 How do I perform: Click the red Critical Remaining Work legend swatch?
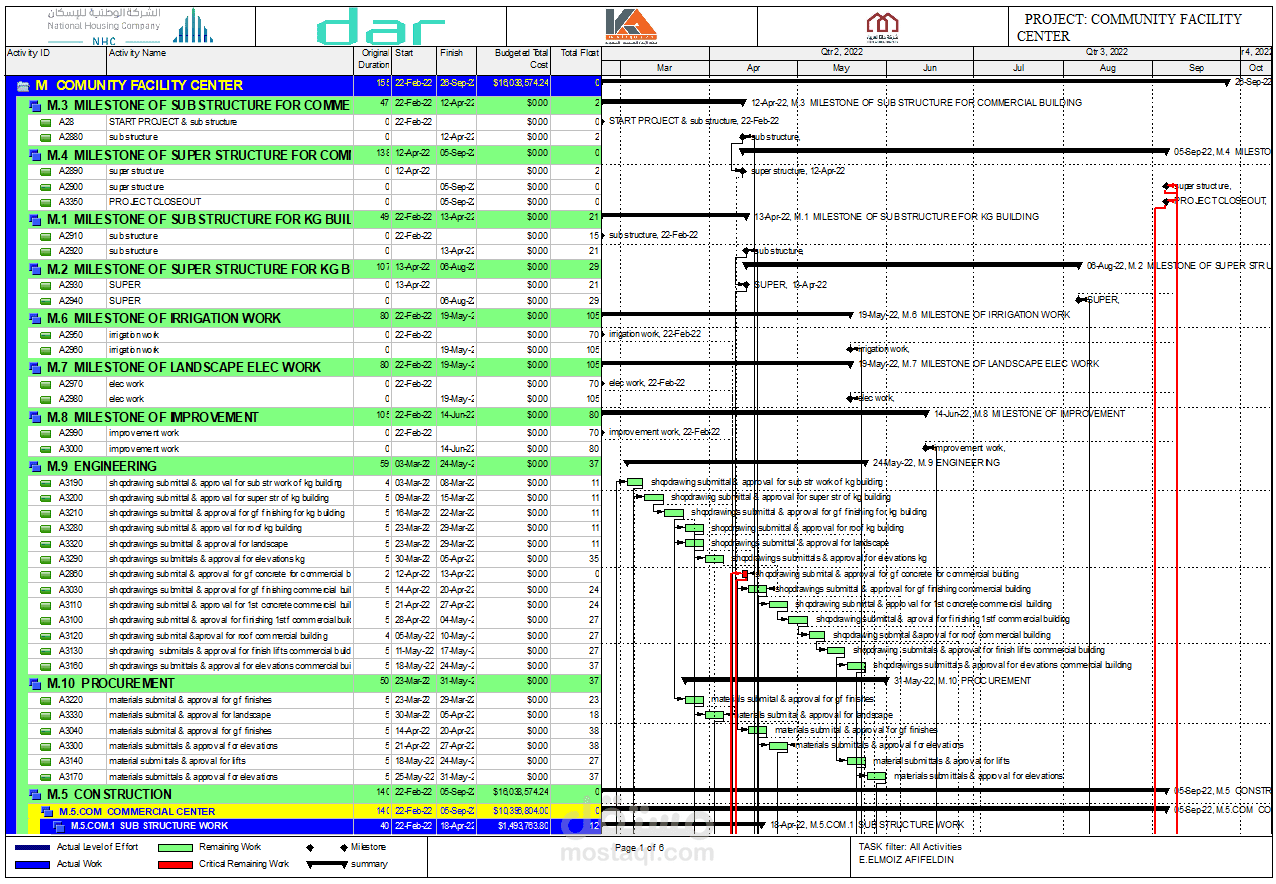pyautogui.click(x=173, y=864)
